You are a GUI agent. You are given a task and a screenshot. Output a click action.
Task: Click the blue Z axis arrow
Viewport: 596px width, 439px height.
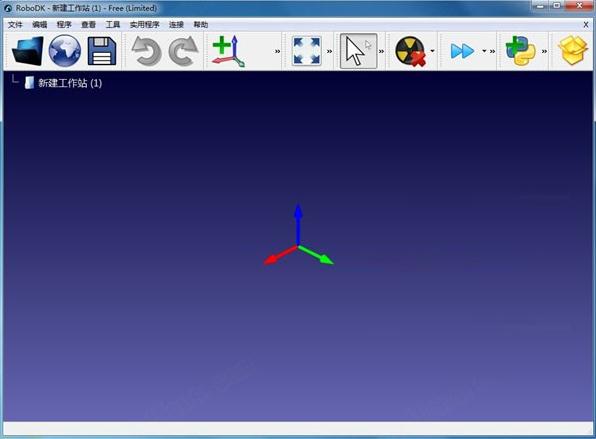(298, 224)
